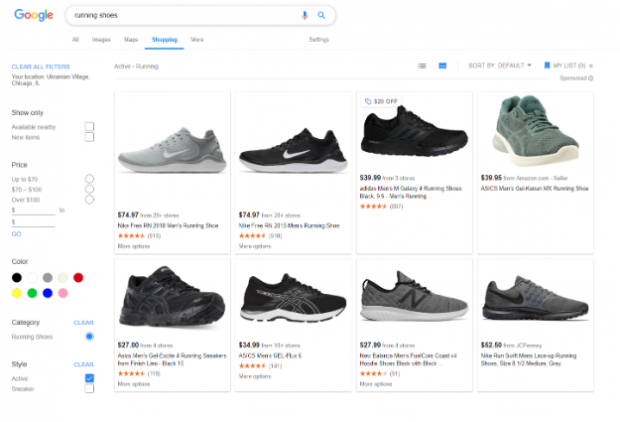This screenshot has width=620, height=422.
Task: Select the yellow color swatch
Action: [17, 293]
